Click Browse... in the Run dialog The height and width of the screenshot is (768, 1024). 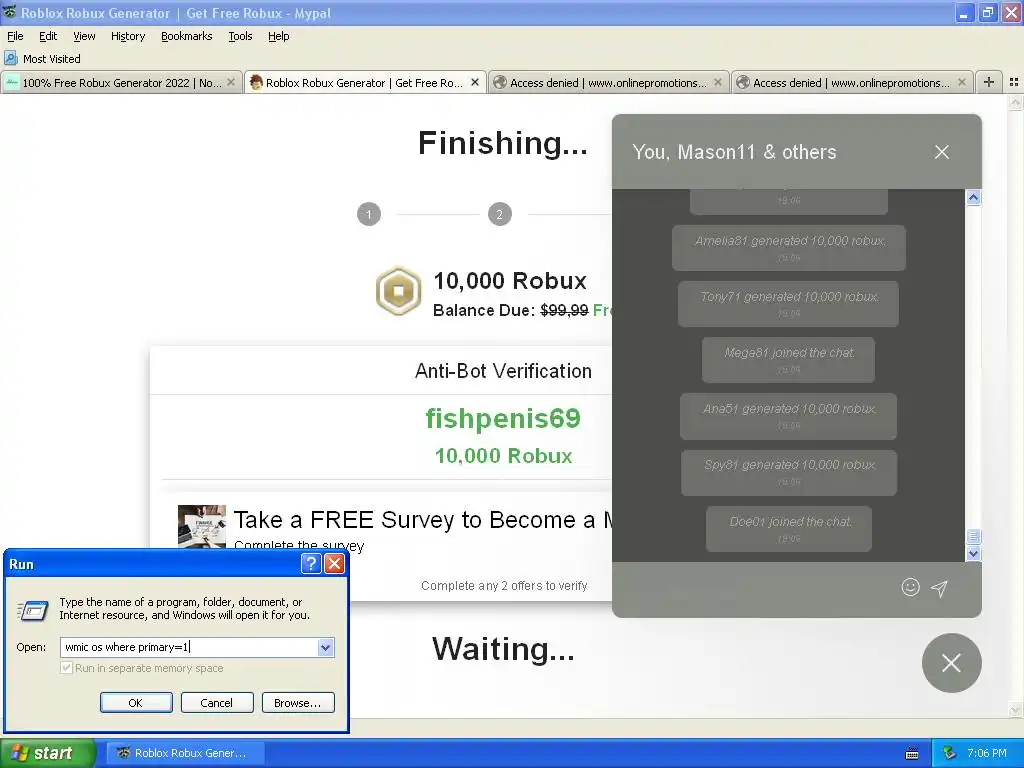(298, 703)
